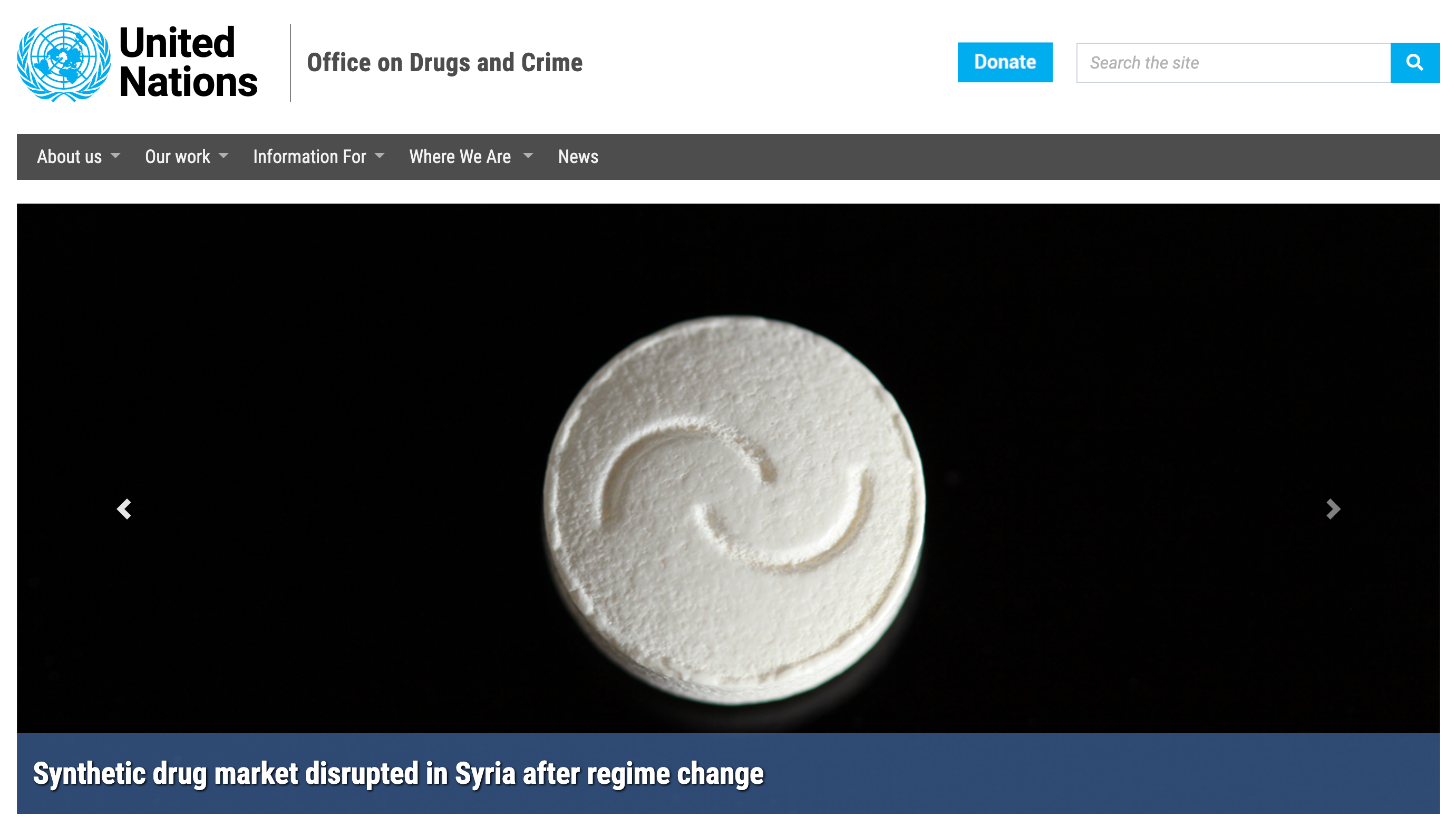
Task: Click the magnifying glass search button
Action: [1414, 62]
